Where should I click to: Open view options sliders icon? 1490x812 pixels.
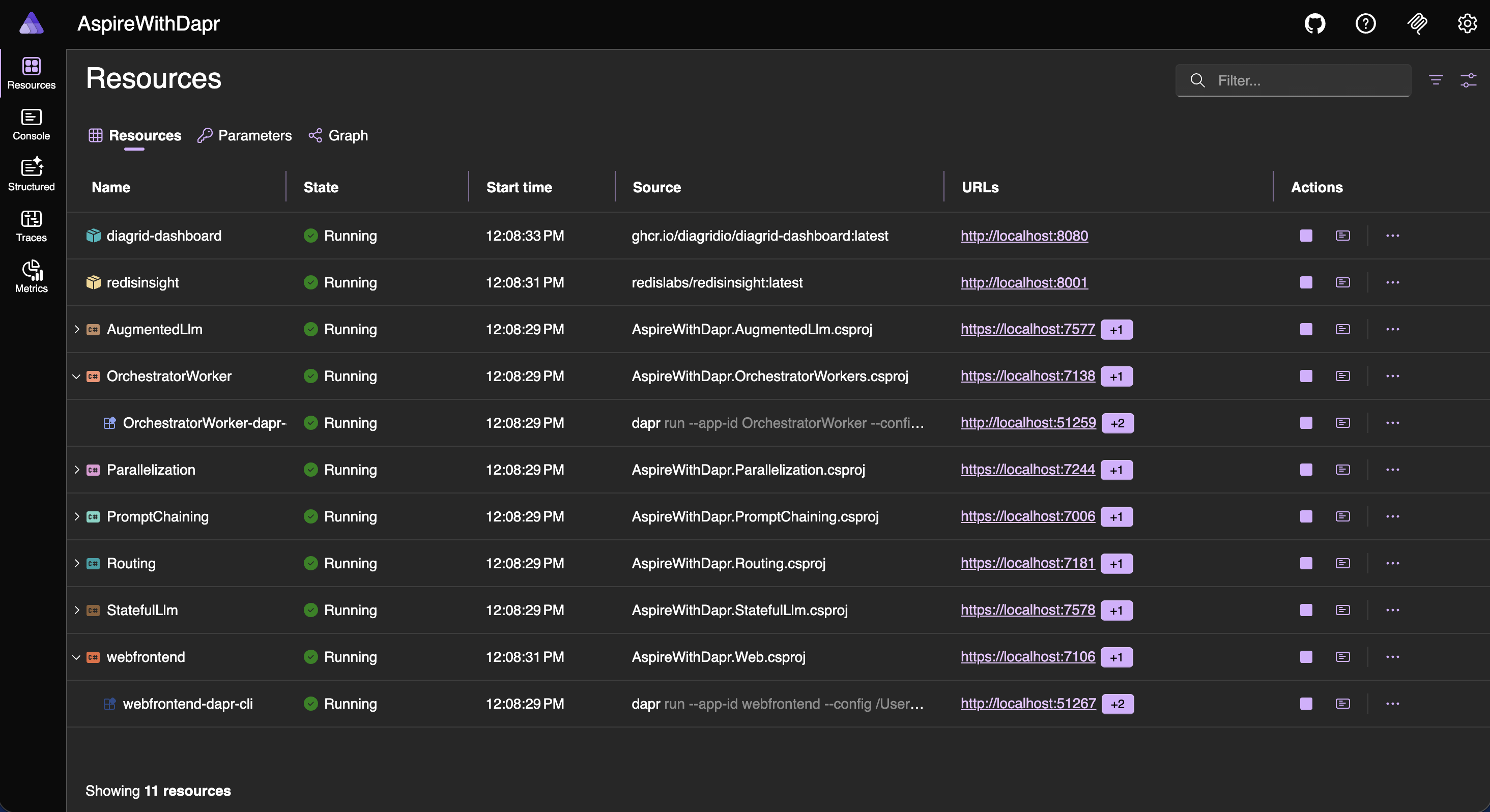click(x=1468, y=80)
